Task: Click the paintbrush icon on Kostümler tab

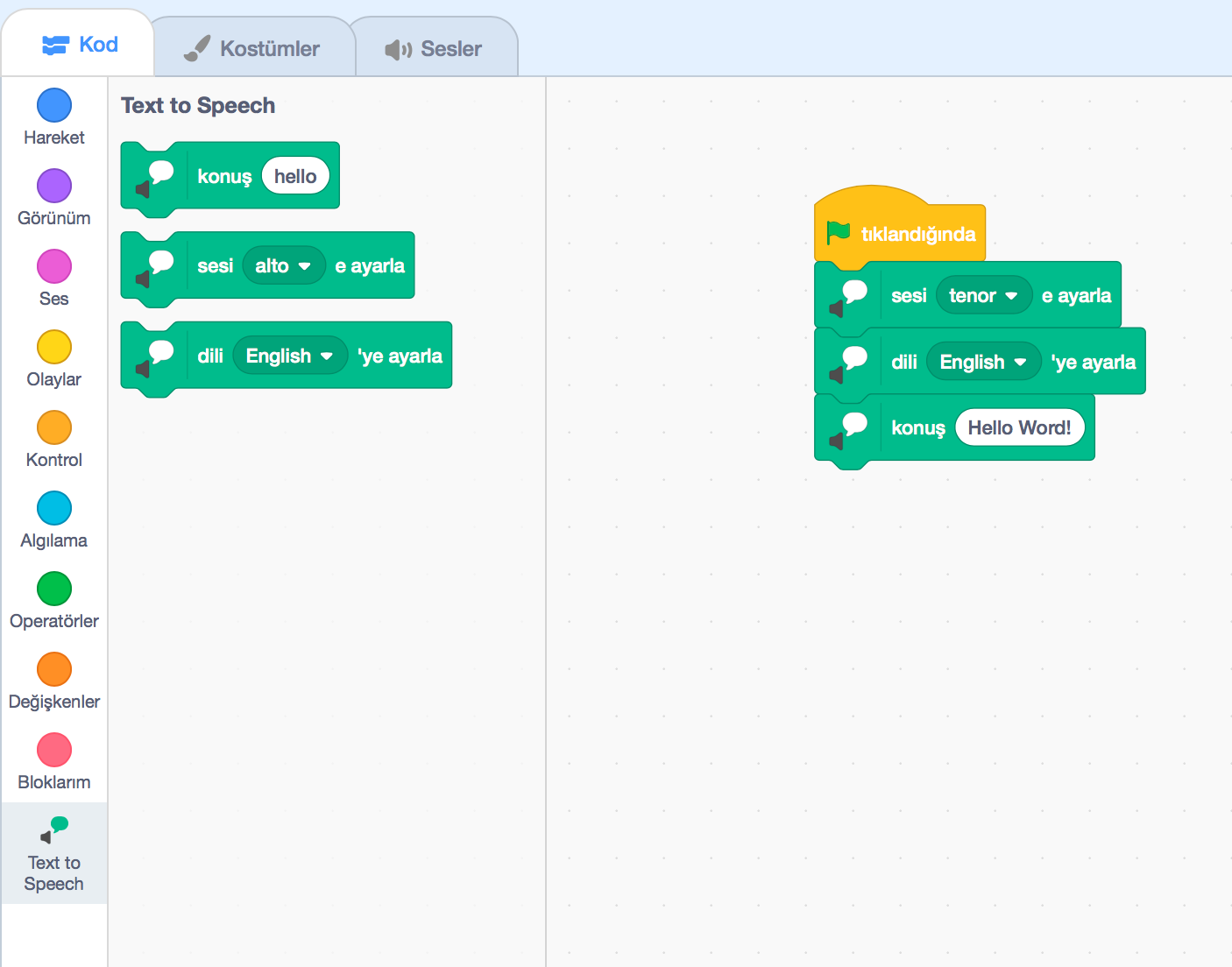Action: pyautogui.click(x=197, y=48)
